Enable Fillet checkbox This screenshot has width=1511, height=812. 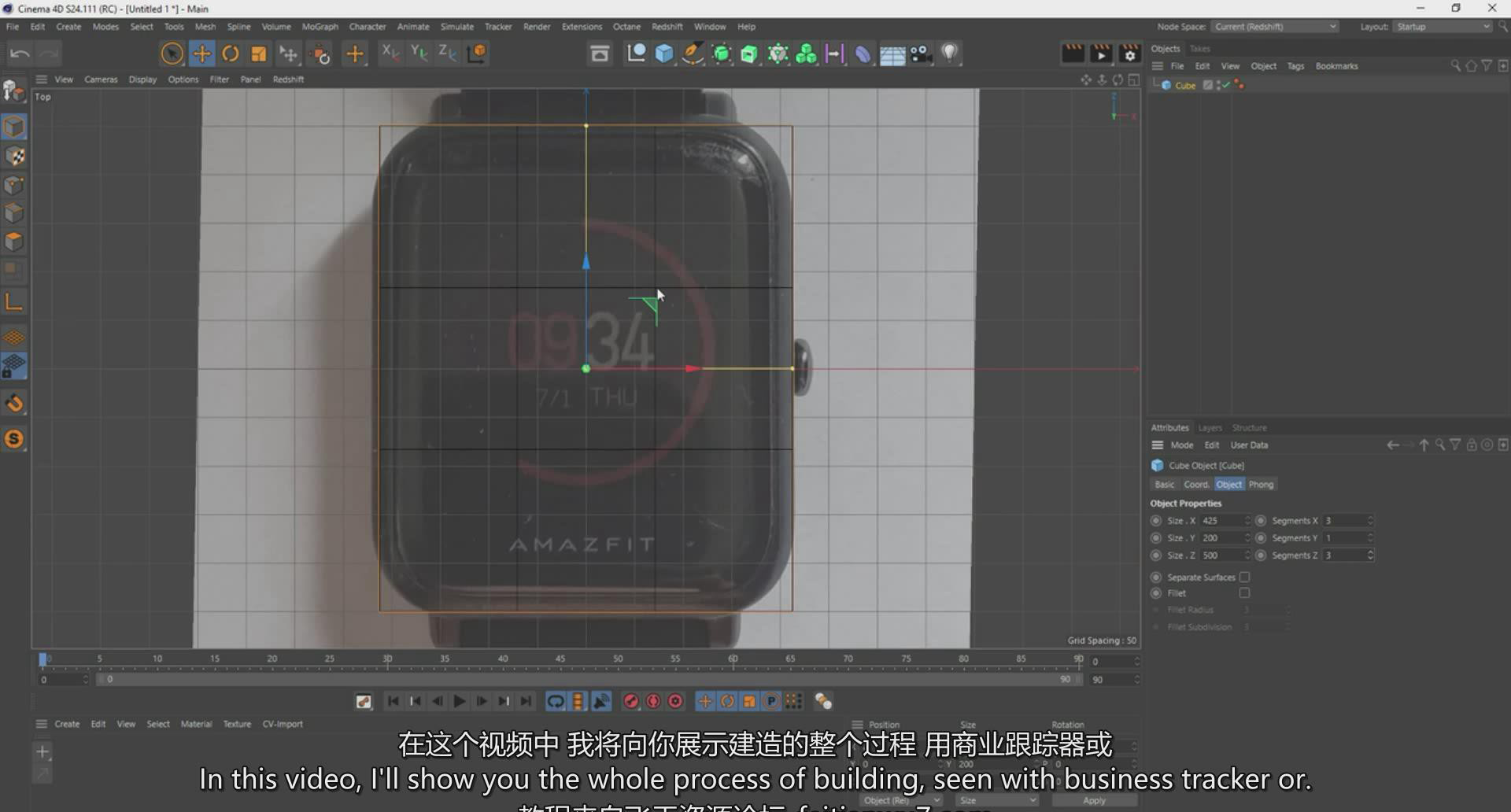click(x=1244, y=593)
